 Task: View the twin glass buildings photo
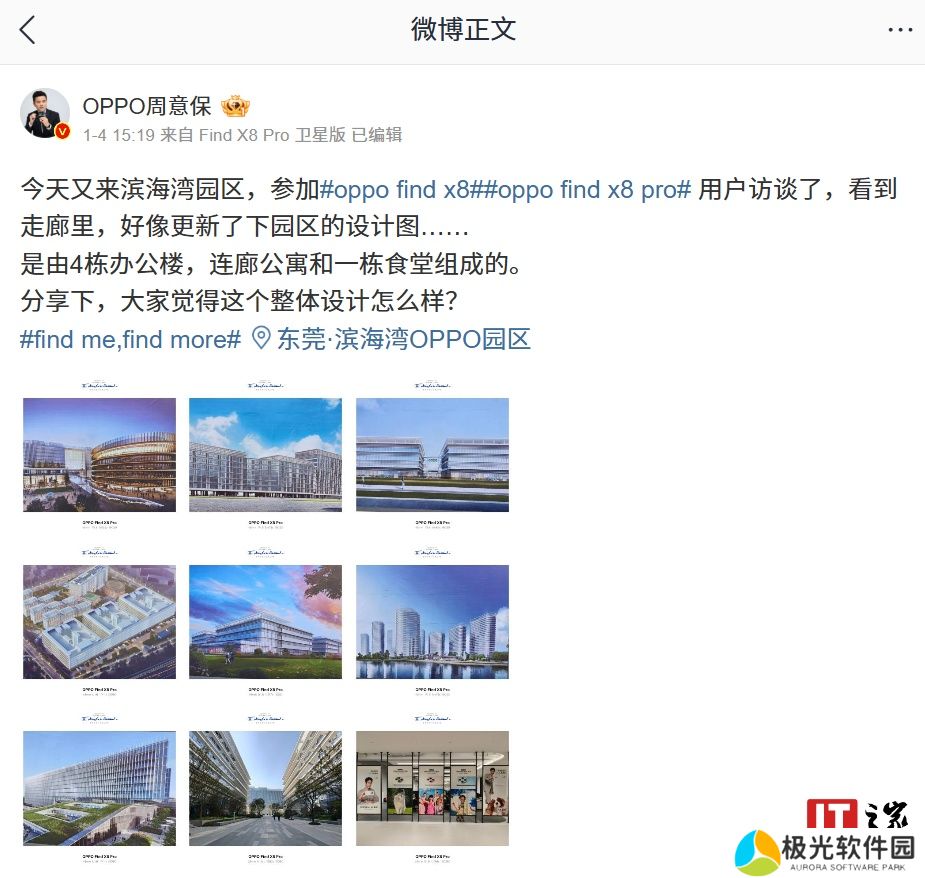click(x=432, y=454)
